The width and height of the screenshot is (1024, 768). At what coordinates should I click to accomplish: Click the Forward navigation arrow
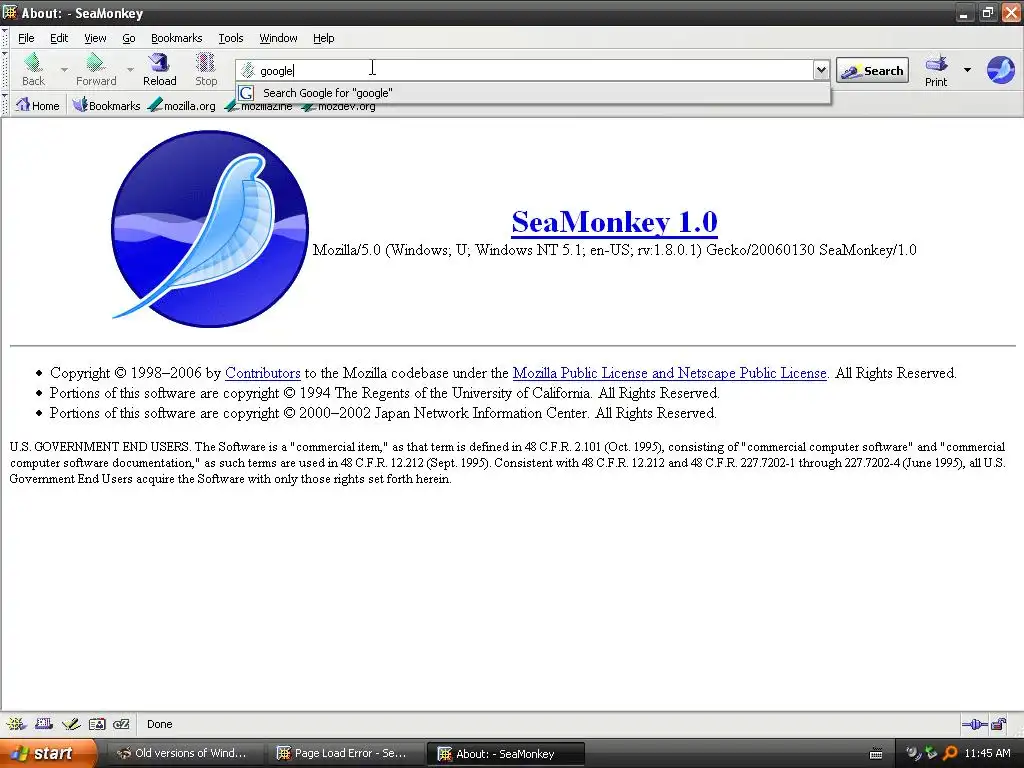(96, 69)
